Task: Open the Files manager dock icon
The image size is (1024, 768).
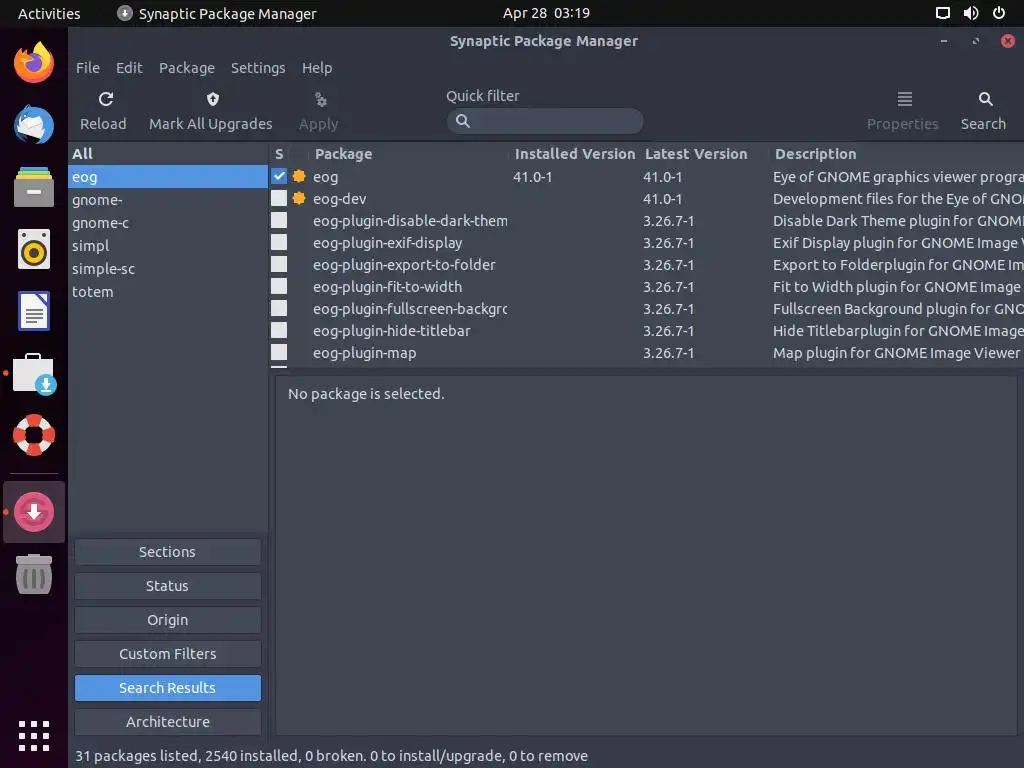Action: click(x=34, y=187)
